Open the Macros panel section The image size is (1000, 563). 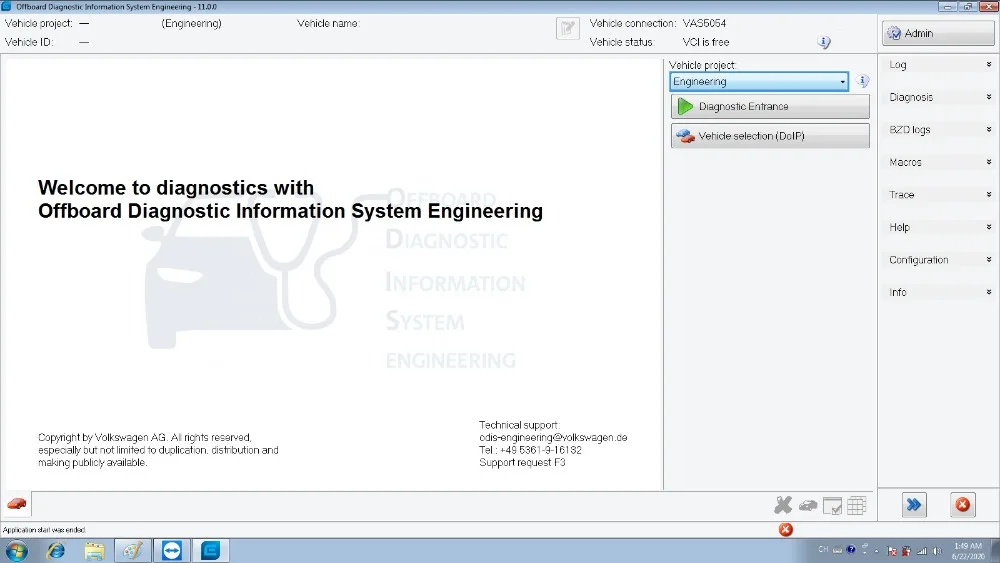[x=939, y=162]
